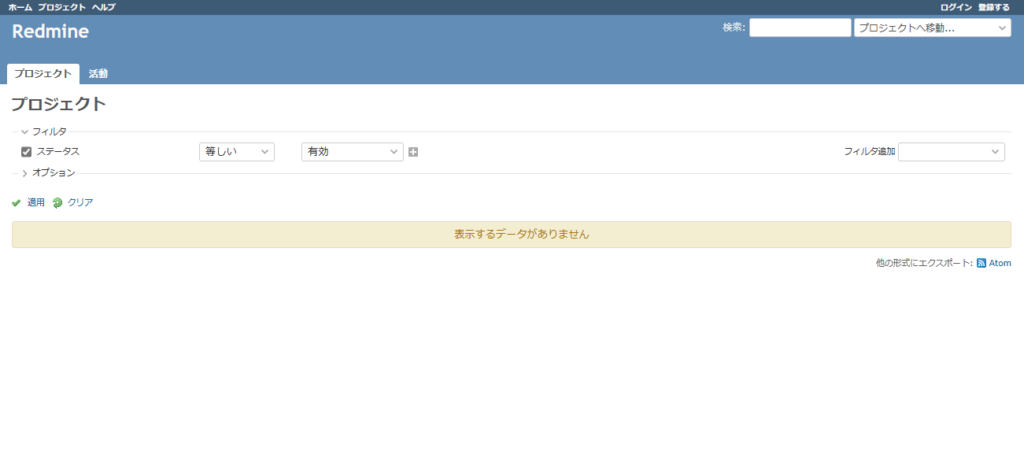
Task: Click the クリア link
Action: click(80, 203)
